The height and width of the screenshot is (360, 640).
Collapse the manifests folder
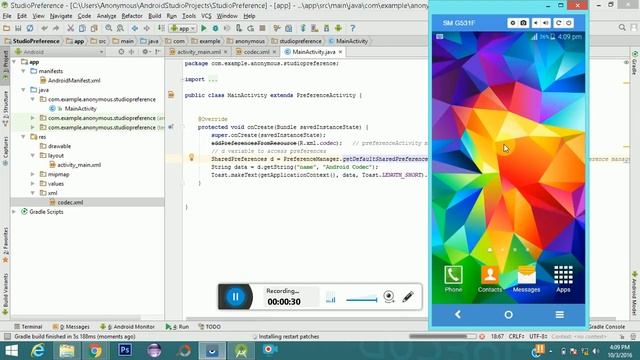click(x=24, y=71)
